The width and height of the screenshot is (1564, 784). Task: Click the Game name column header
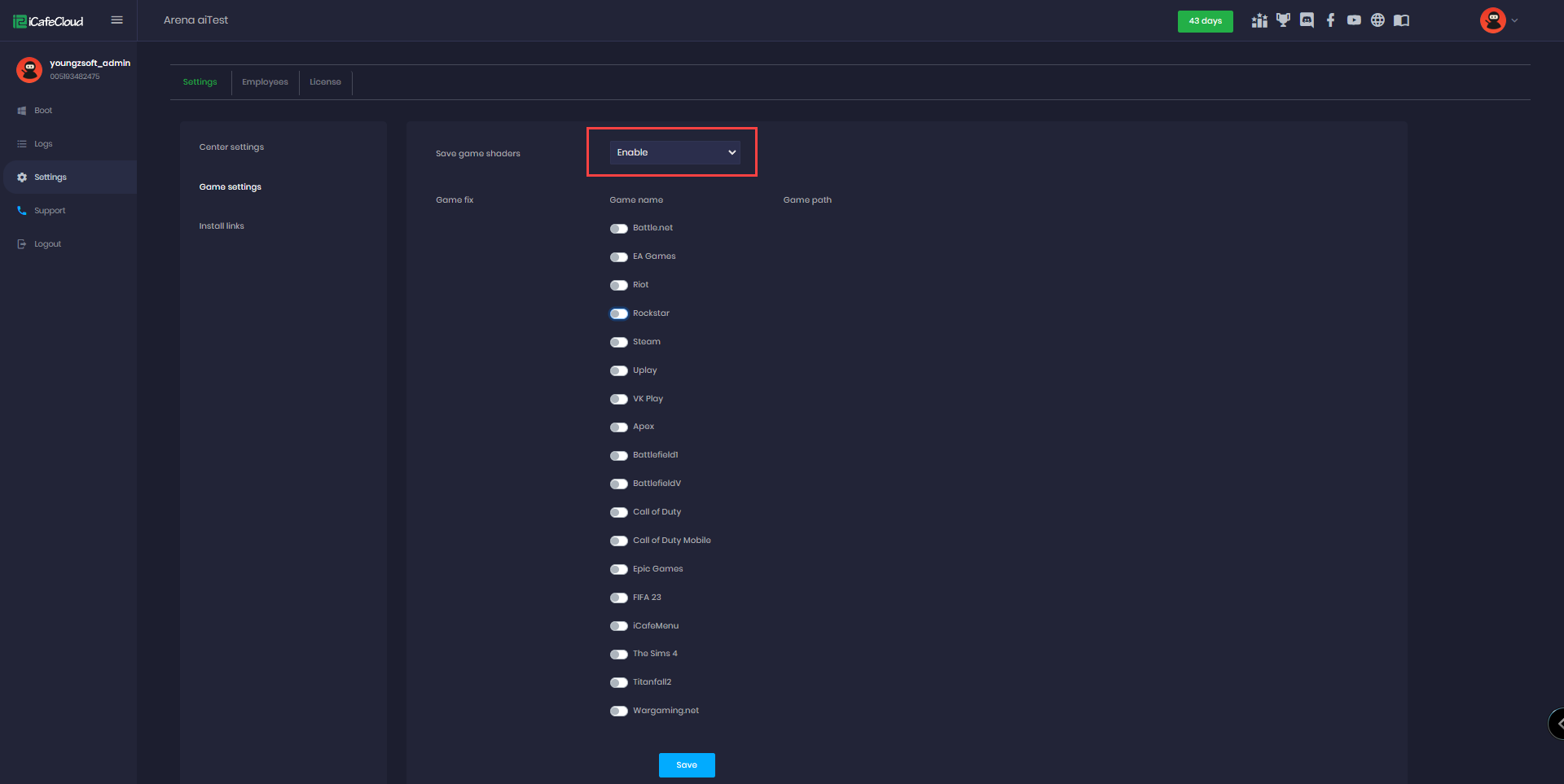tap(636, 200)
